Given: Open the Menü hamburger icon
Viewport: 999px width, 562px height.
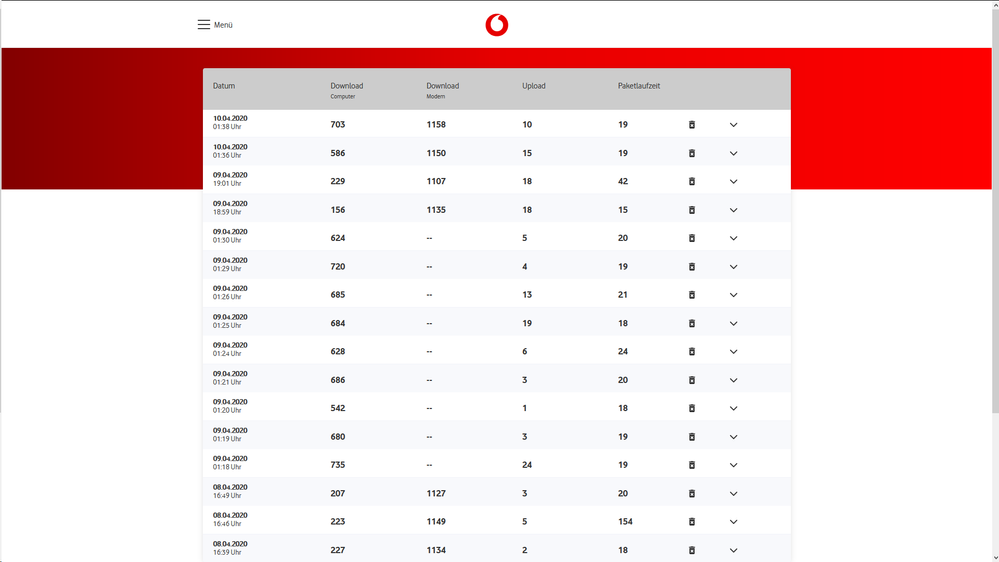Looking at the screenshot, I should [203, 25].
